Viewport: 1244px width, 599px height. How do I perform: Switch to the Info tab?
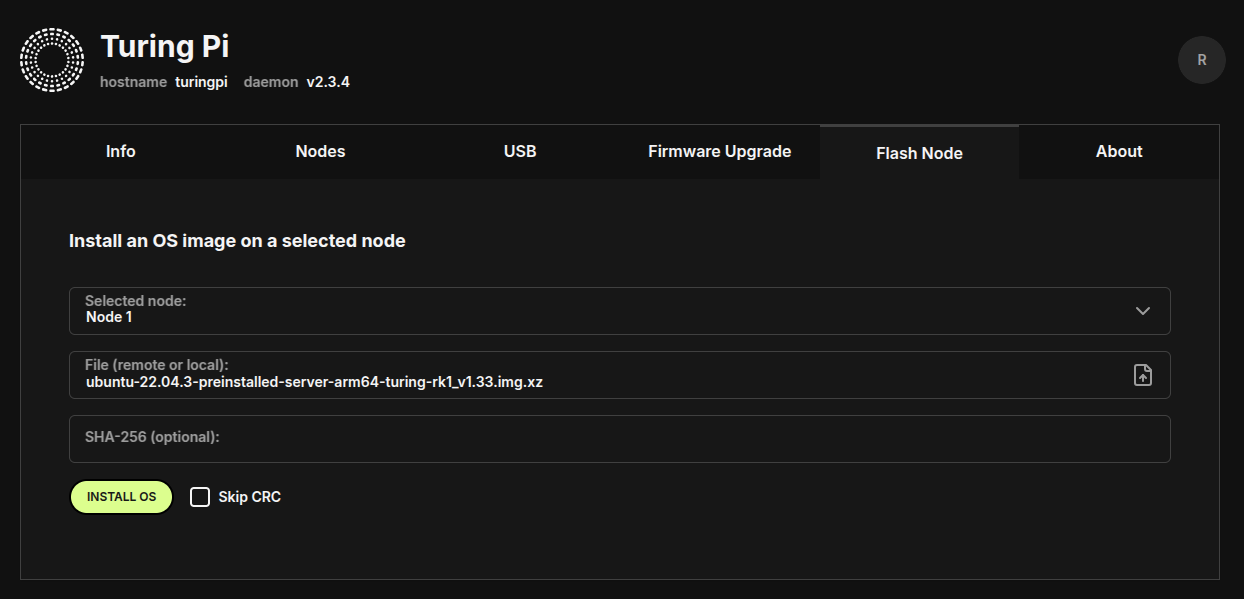coord(120,152)
